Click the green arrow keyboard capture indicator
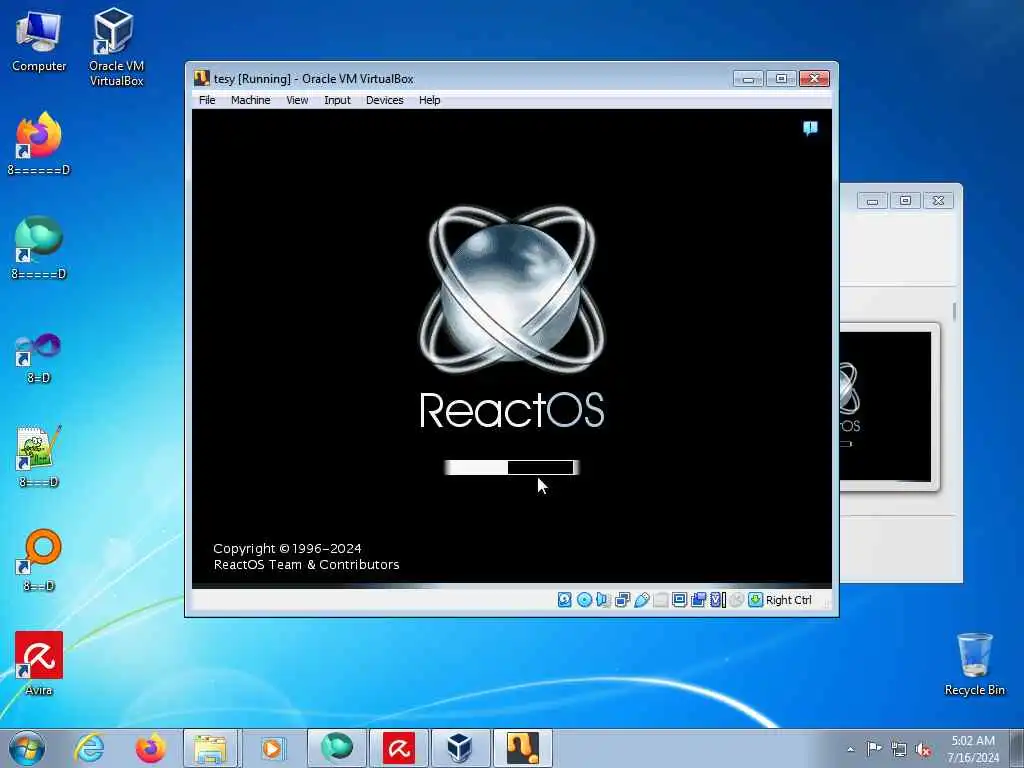Image resolution: width=1024 pixels, height=768 pixels. 756,600
